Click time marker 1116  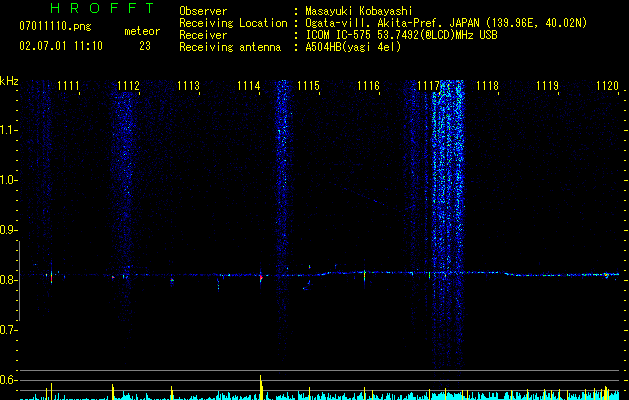[368, 86]
